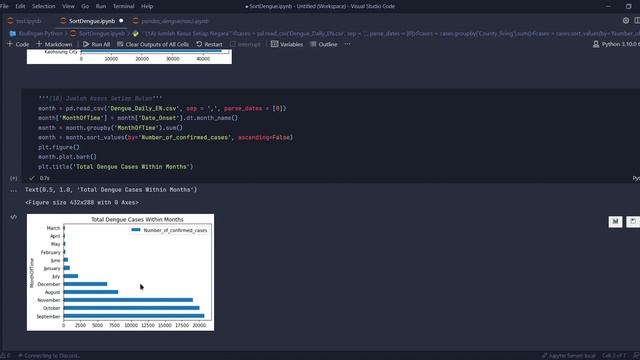Click the month.plot.barh() code line

67,157
